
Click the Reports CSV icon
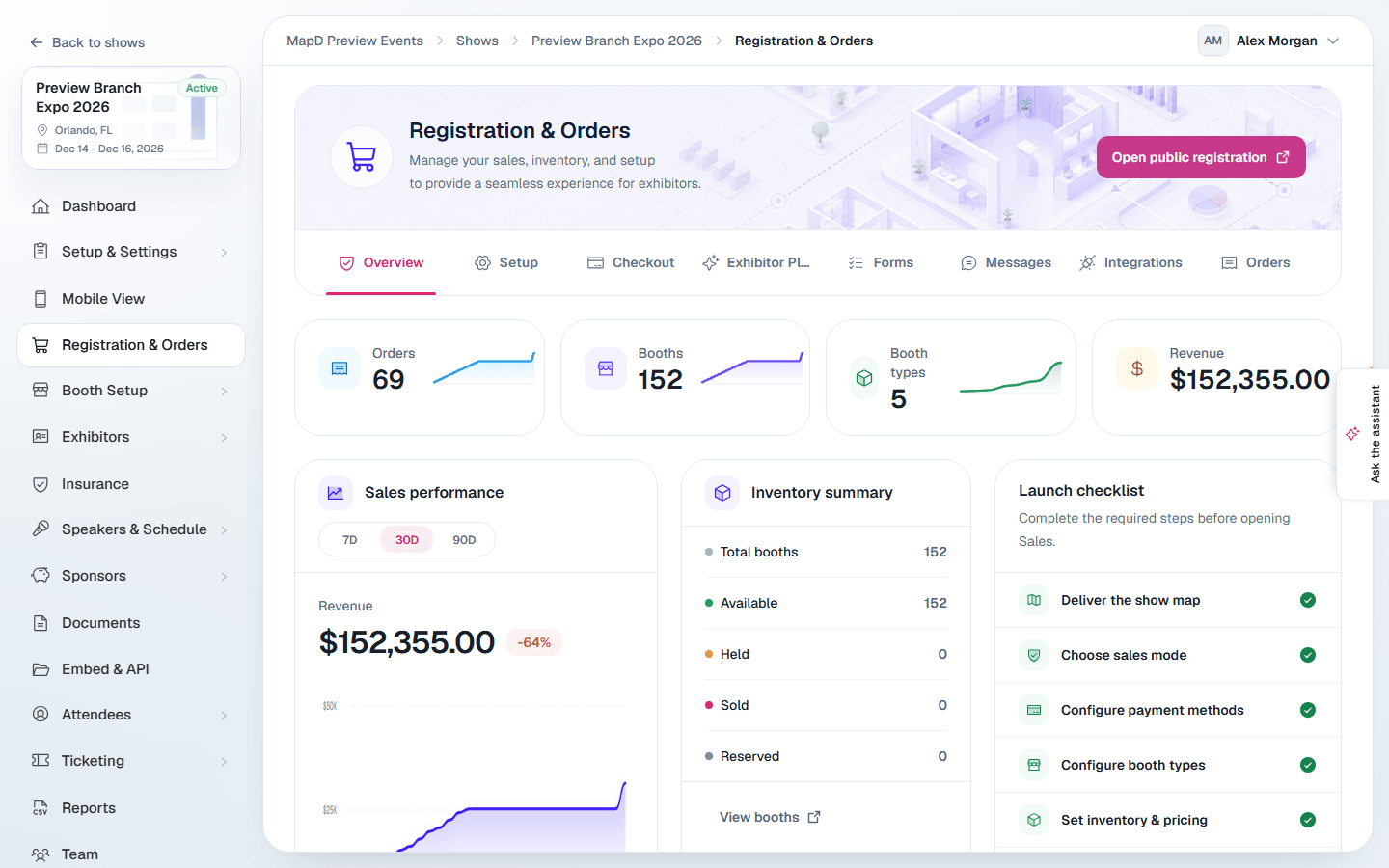point(41,808)
